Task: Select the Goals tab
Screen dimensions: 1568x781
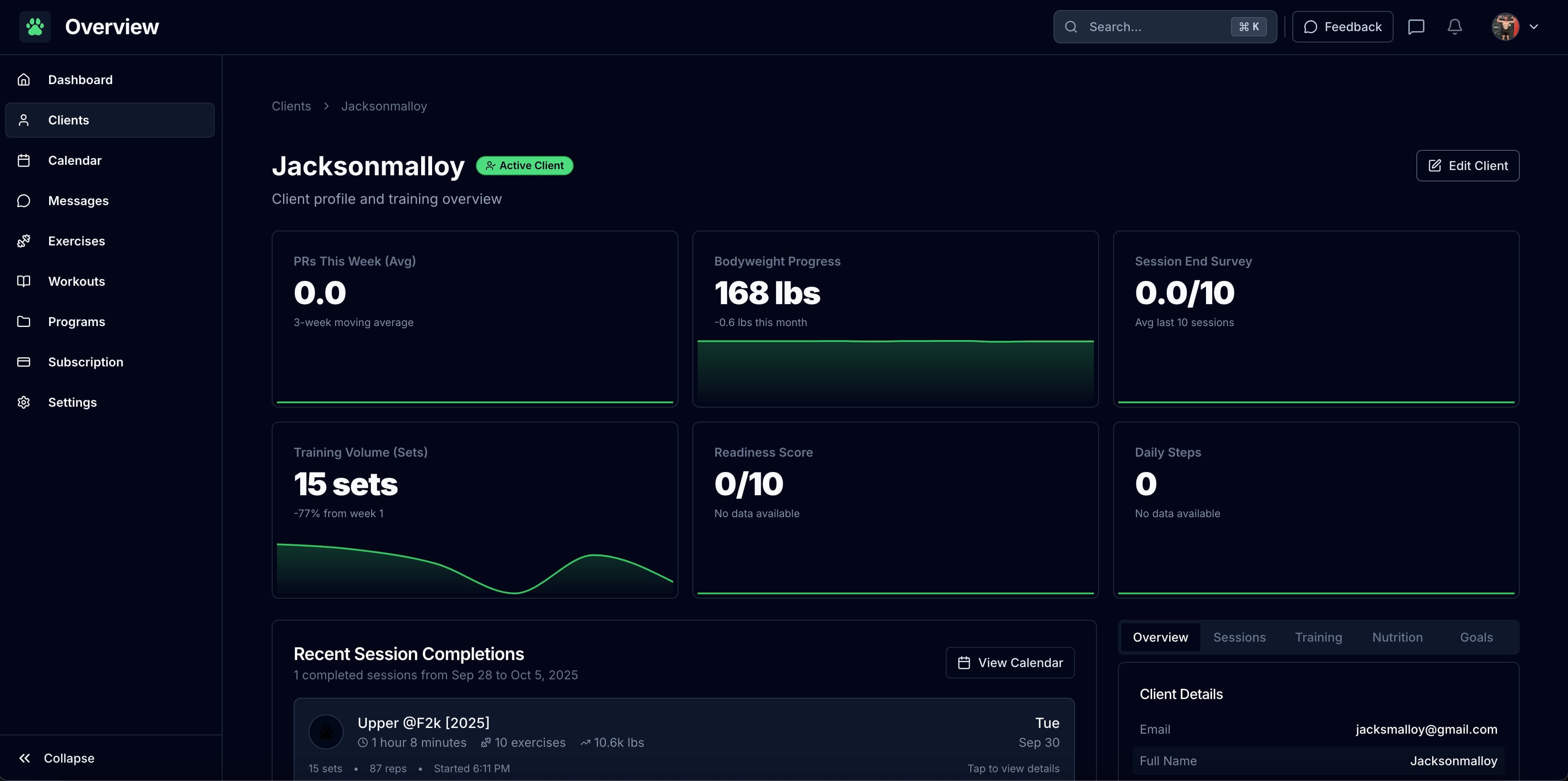Action: 1476,637
